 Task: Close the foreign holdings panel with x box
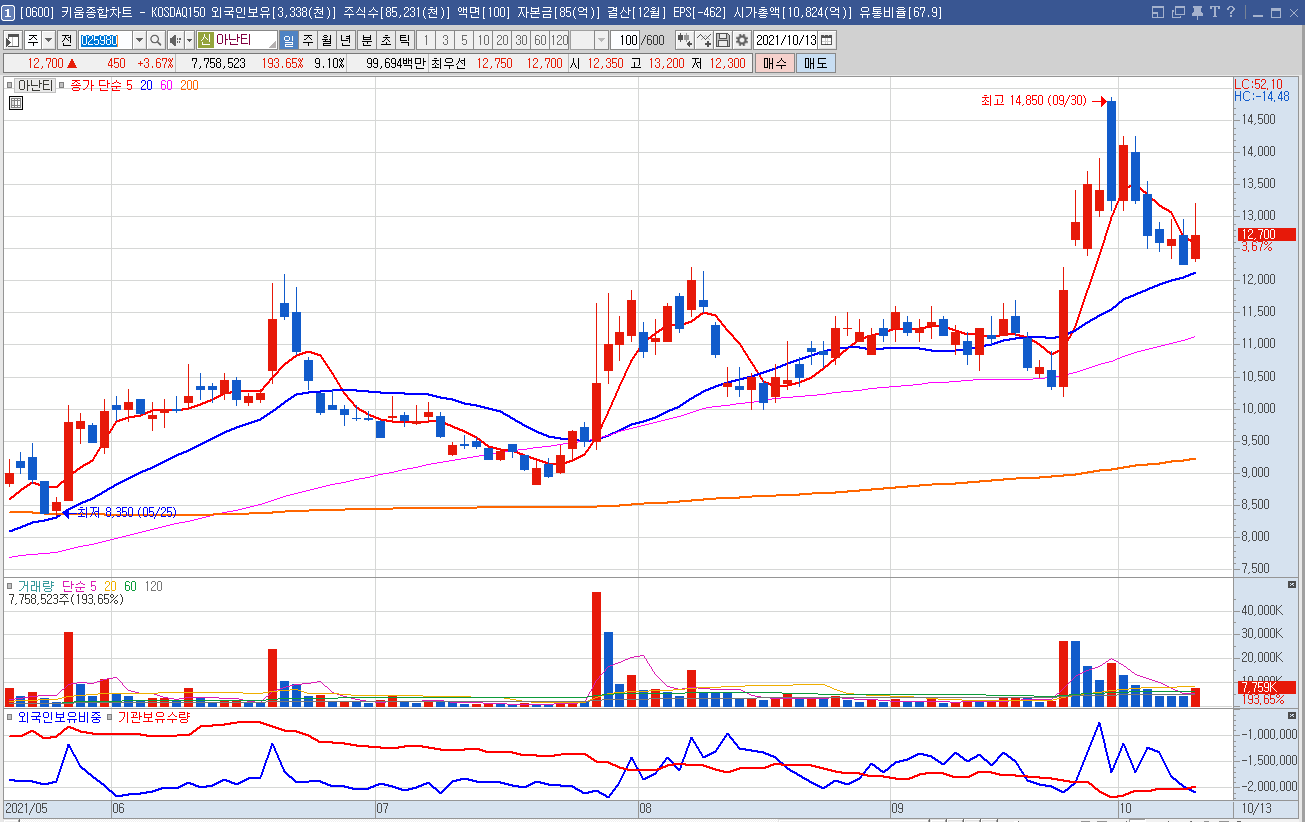1291,716
